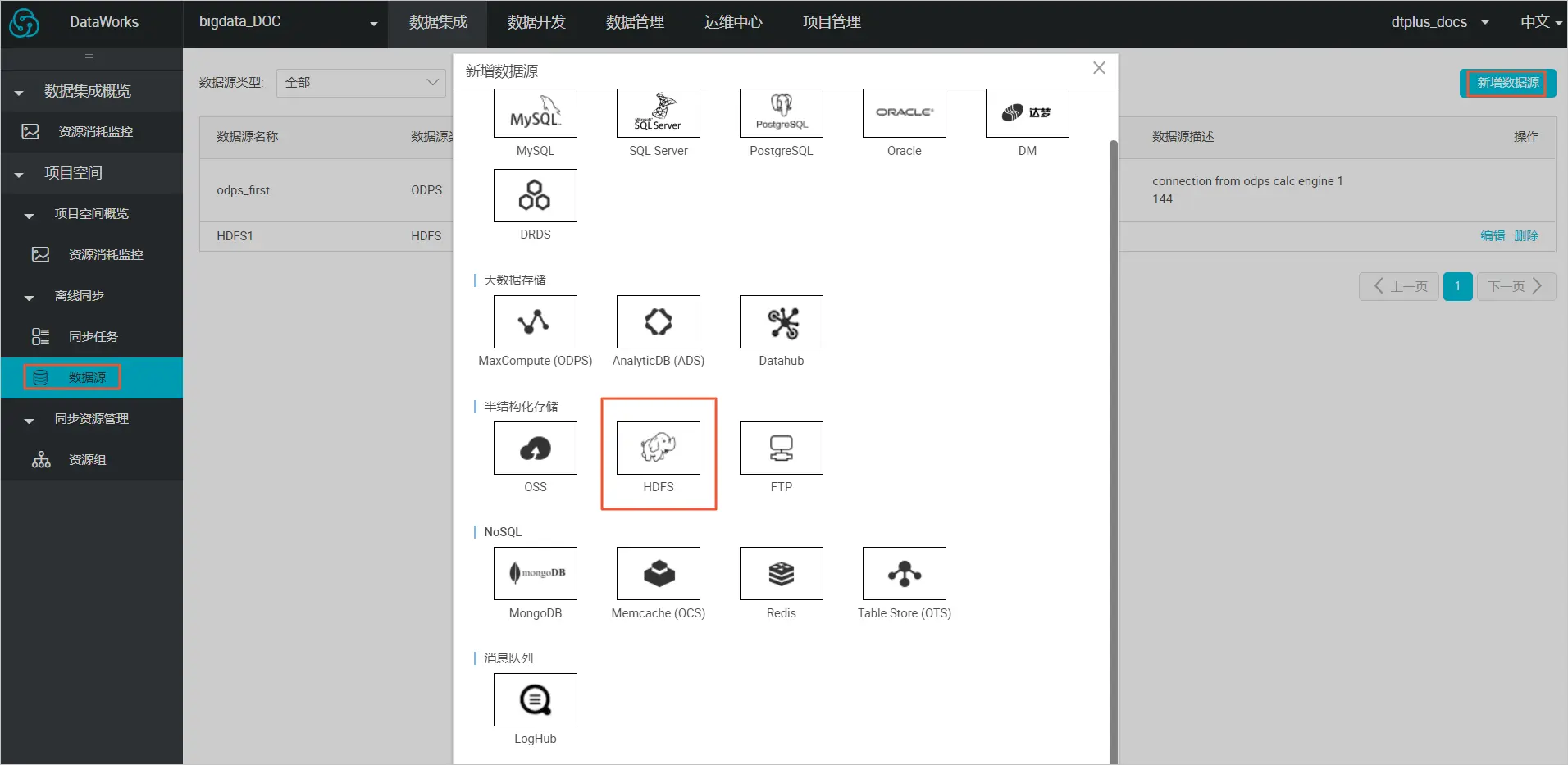The width and height of the screenshot is (1568, 765).
Task: Open the 中文 language dropdown
Action: 1541,23
